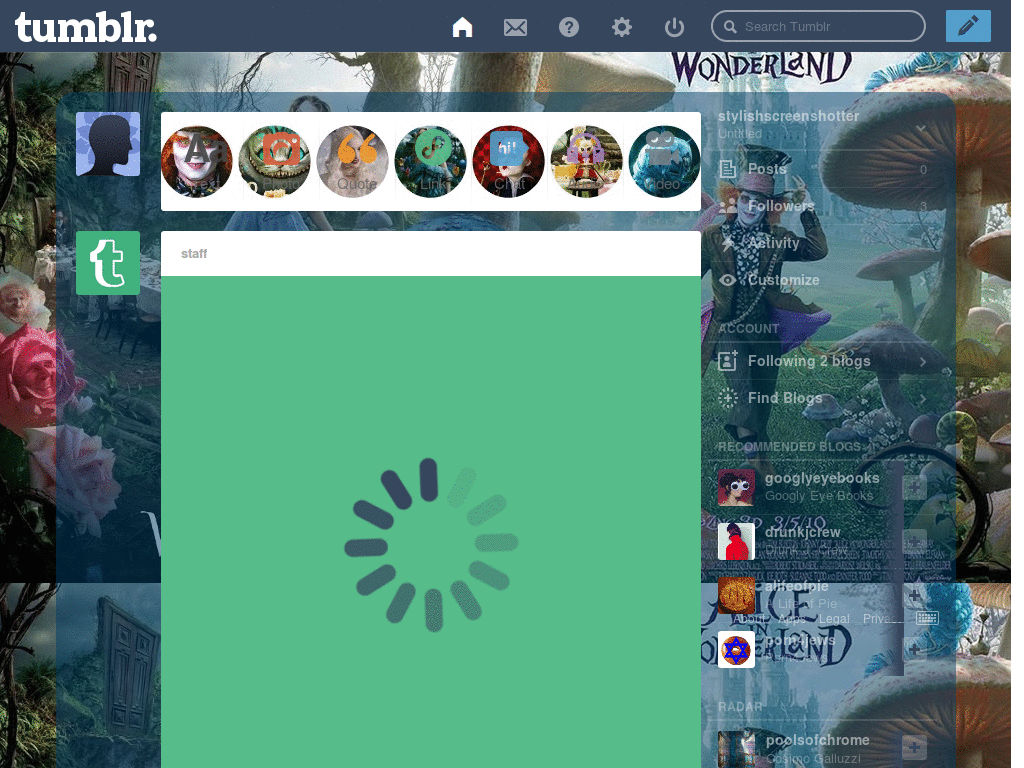The width and height of the screenshot is (1024, 768).
Task: Open the Tumblr logo home link
Action: (x=86, y=27)
